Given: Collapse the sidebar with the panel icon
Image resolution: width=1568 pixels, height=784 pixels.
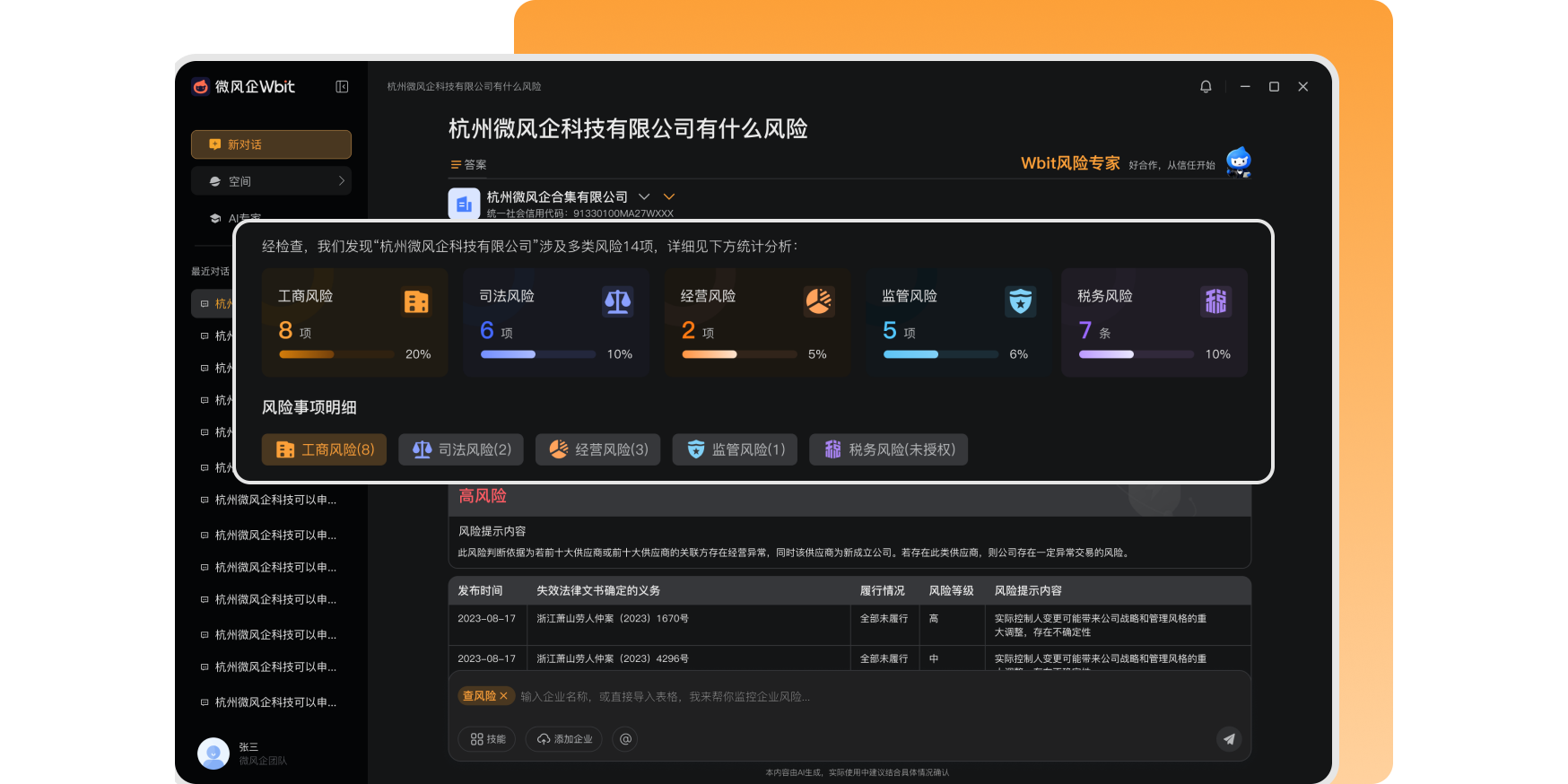Looking at the screenshot, I should point(342,86).
